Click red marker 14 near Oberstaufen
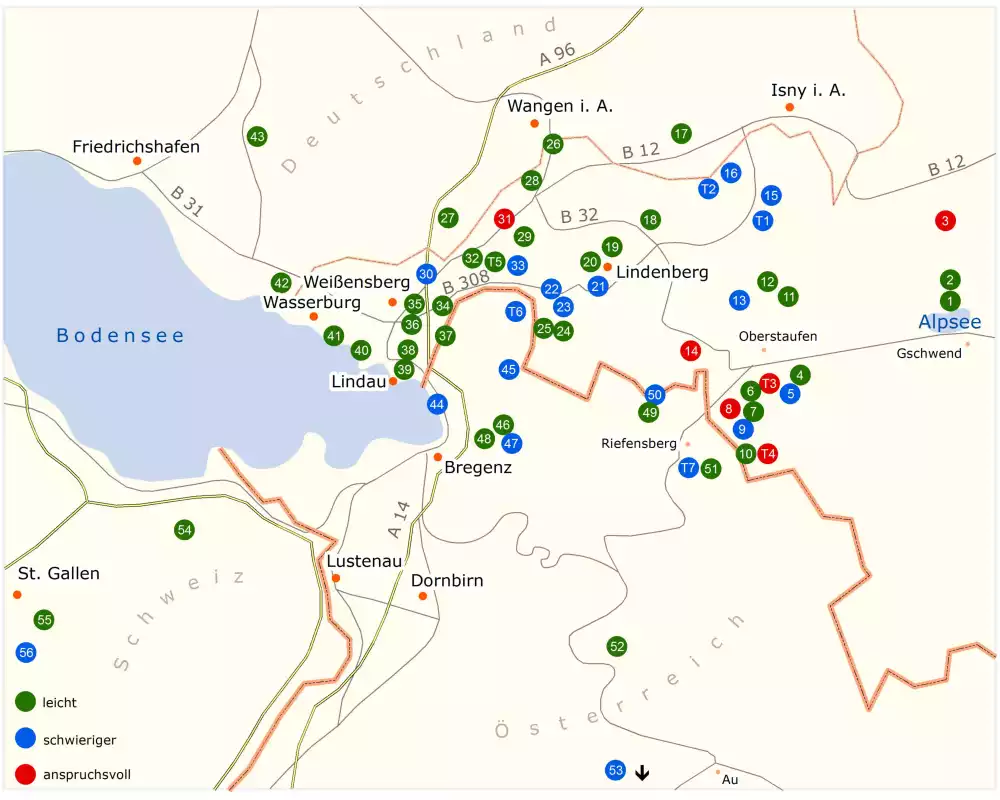The height and width of the screenshot is (800, 1000). coord(690,351)
